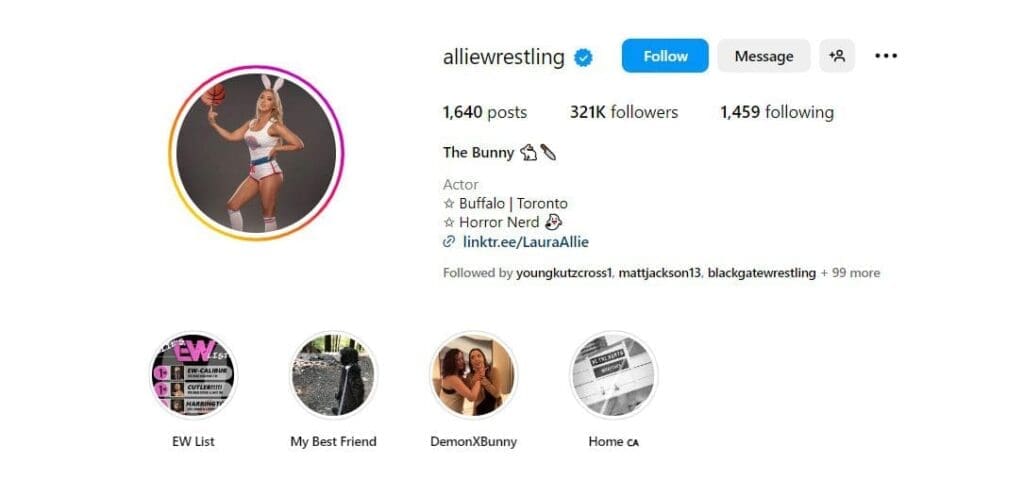
Task: Visit blackgatewrestling mutual follower profile
Action: pyautogui.click(x=761, y=272)
